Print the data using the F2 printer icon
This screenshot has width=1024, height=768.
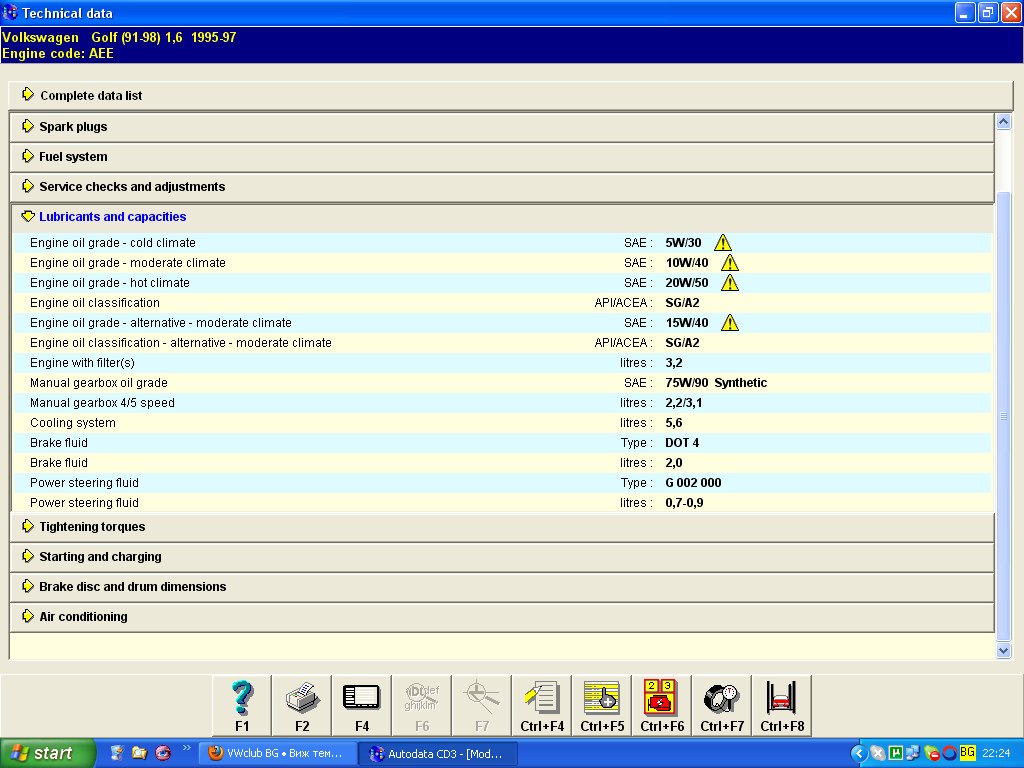(302, 705)
